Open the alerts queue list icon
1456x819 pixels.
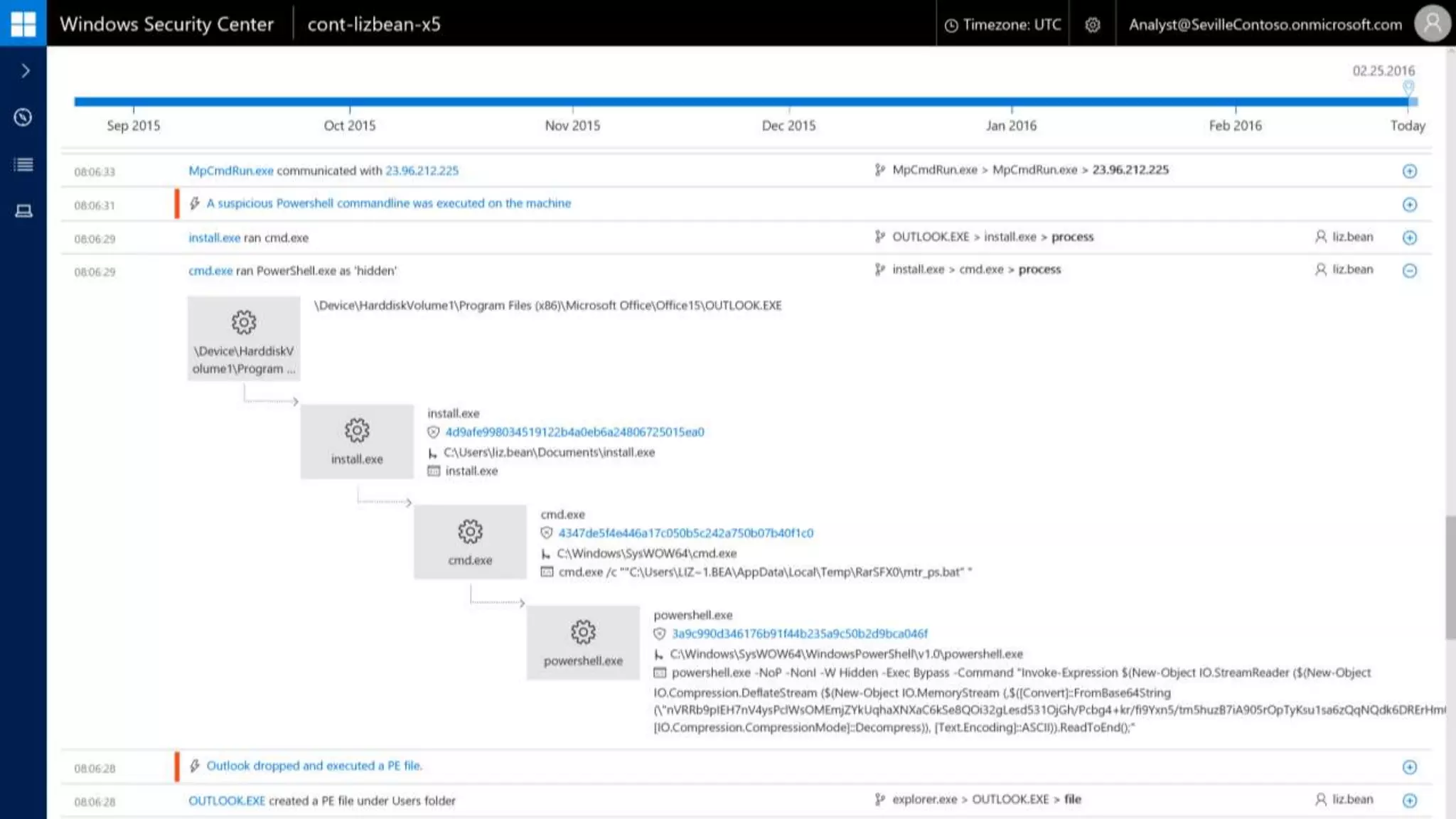(23, 164)
